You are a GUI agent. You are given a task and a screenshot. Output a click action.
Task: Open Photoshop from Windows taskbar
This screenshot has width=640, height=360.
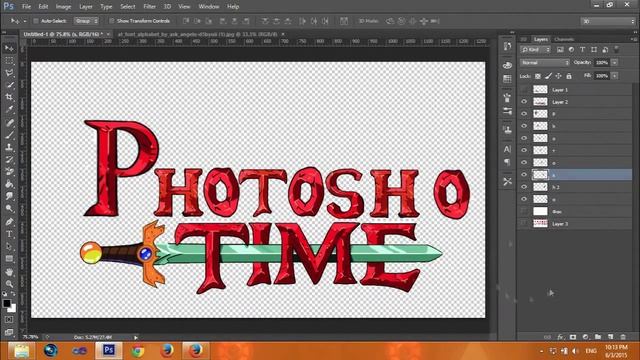pyautogui.click(x=109, y=351)
